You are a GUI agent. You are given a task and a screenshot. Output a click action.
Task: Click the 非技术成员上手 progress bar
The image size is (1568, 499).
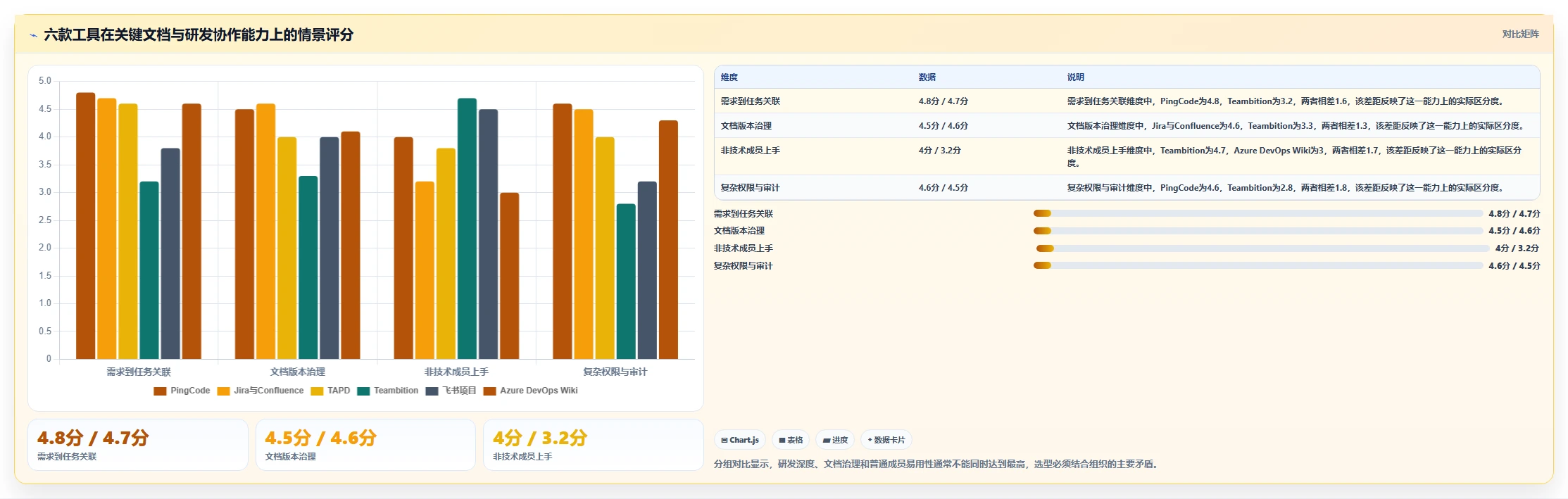(1263, 248)
